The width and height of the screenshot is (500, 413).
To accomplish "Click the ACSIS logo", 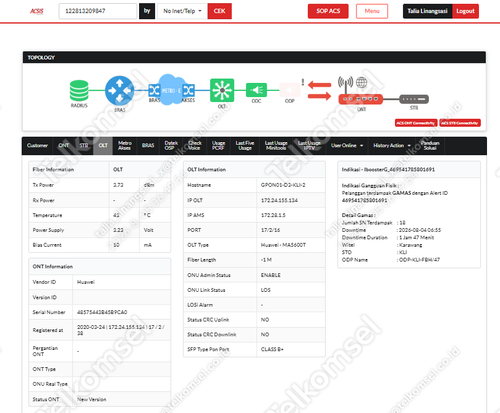I will coord(37,11).
